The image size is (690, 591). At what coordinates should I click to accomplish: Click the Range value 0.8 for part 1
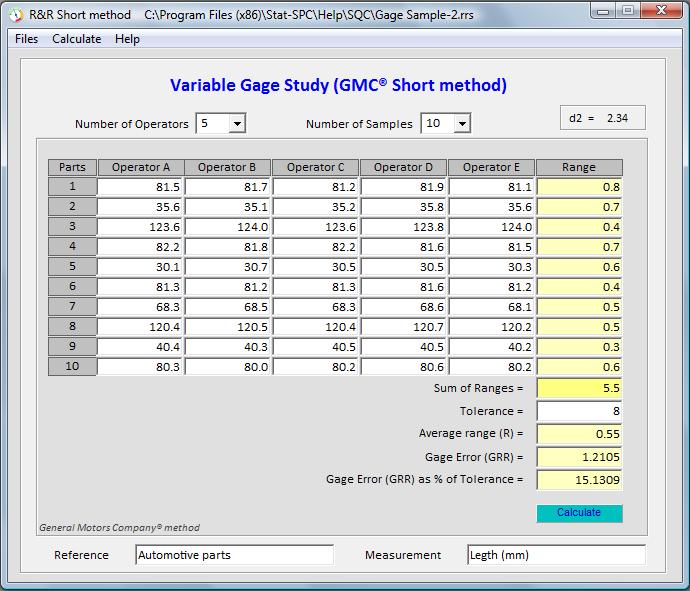click(579, 187)
